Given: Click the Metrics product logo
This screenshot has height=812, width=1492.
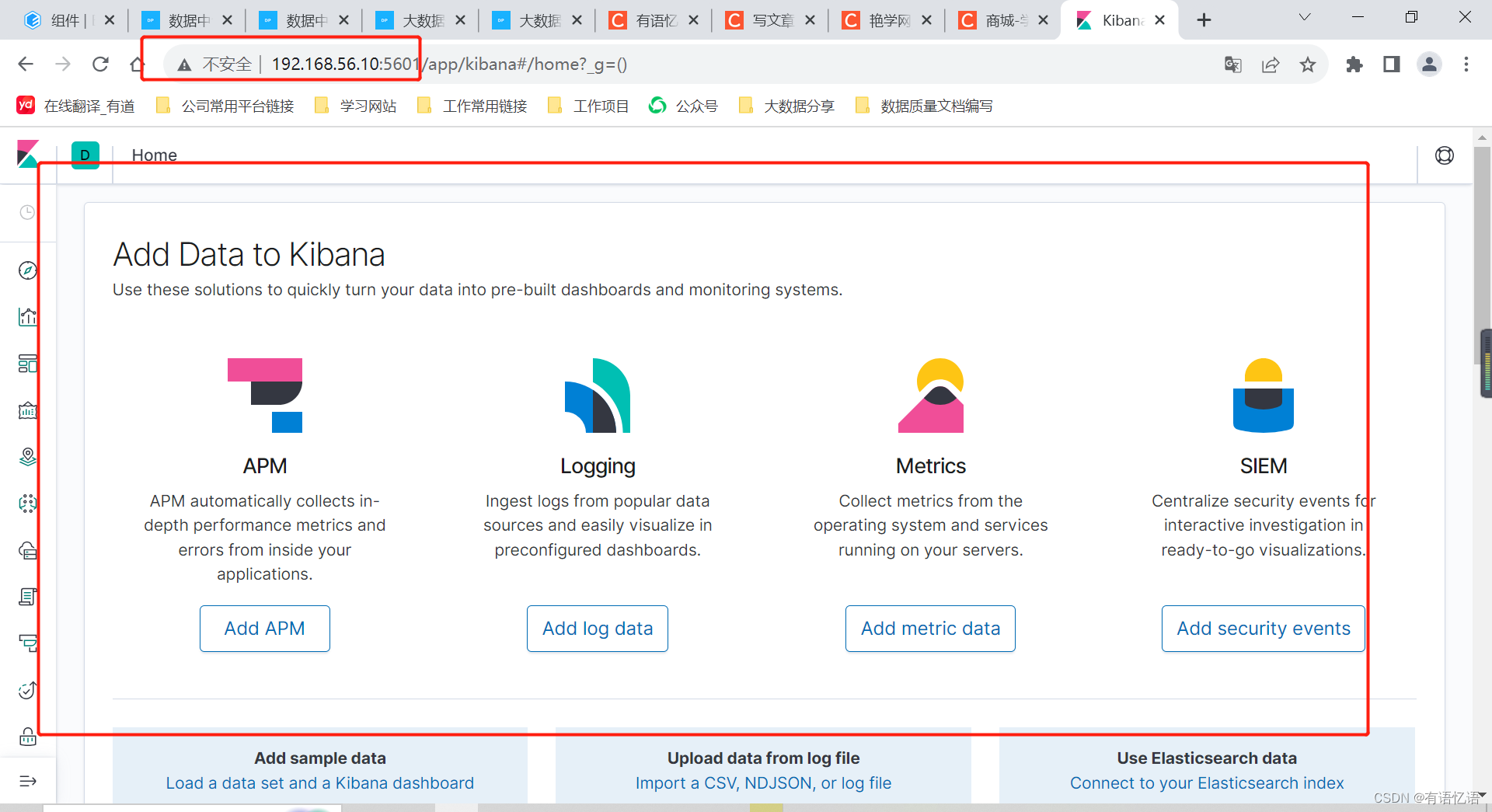Looking at the screenshot, I should coord(931,396).
